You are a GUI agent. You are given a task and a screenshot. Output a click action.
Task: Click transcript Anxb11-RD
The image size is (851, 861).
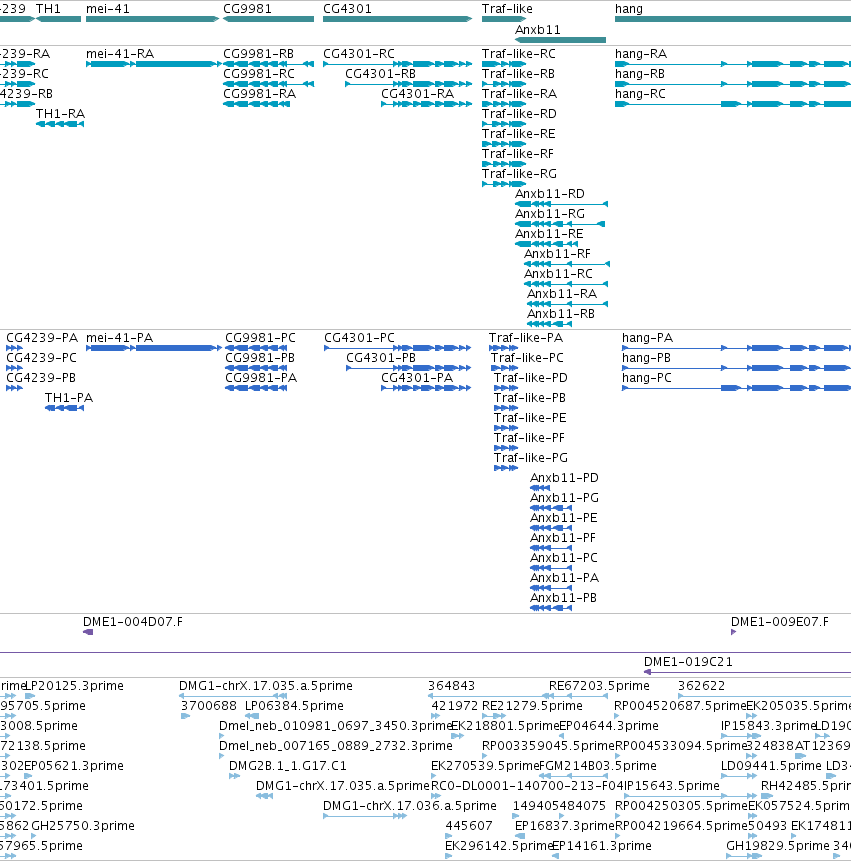562,204
